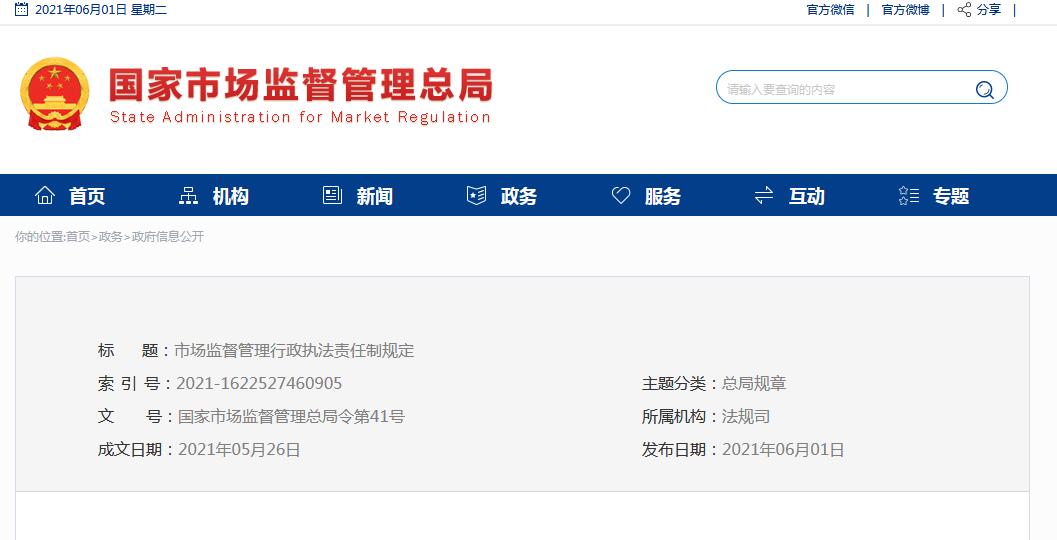
Task: Open the 官方微信 link
Action: coord(830,9)
